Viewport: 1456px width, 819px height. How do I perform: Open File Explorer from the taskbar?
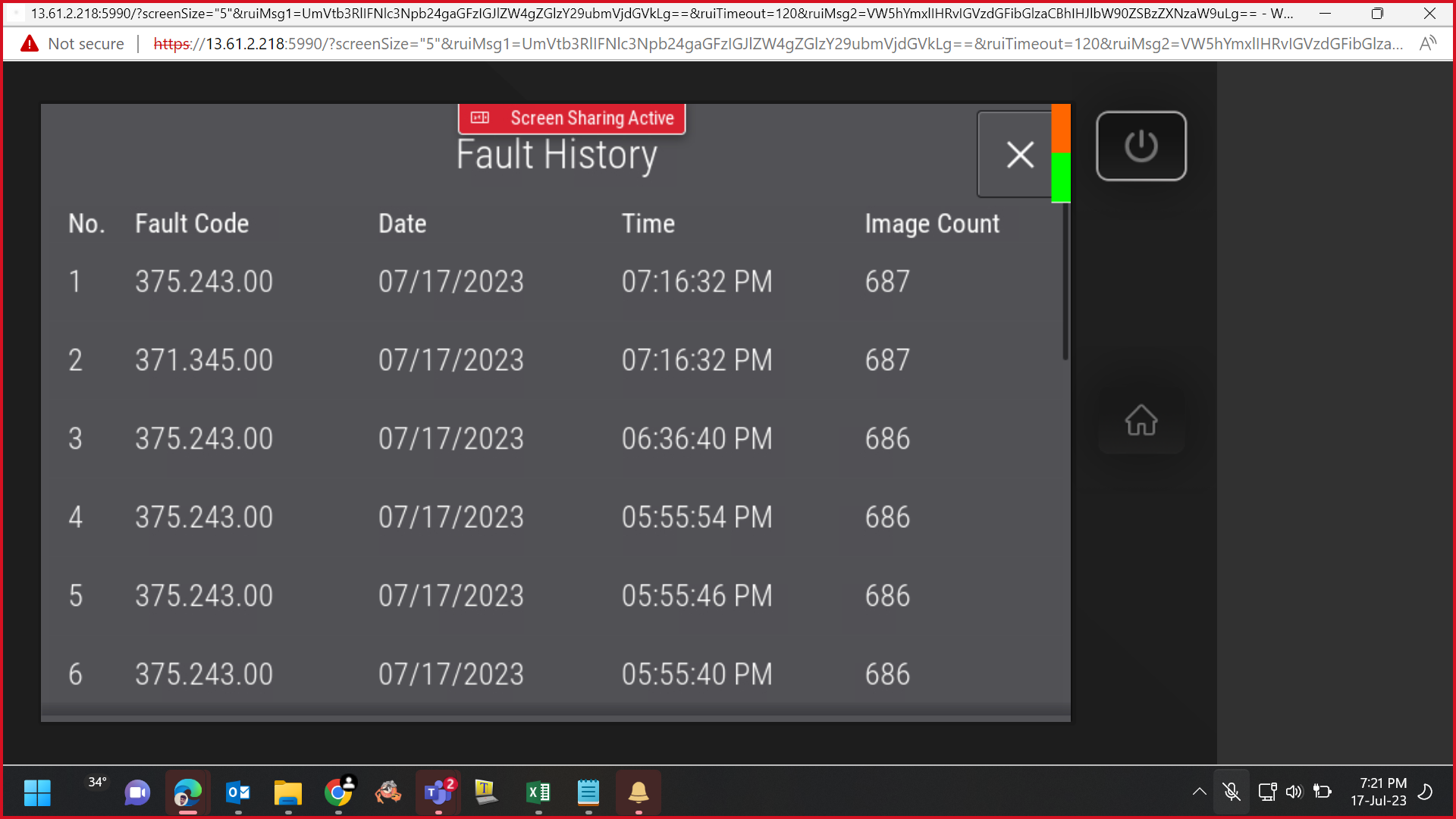click(x=288, y=792)
